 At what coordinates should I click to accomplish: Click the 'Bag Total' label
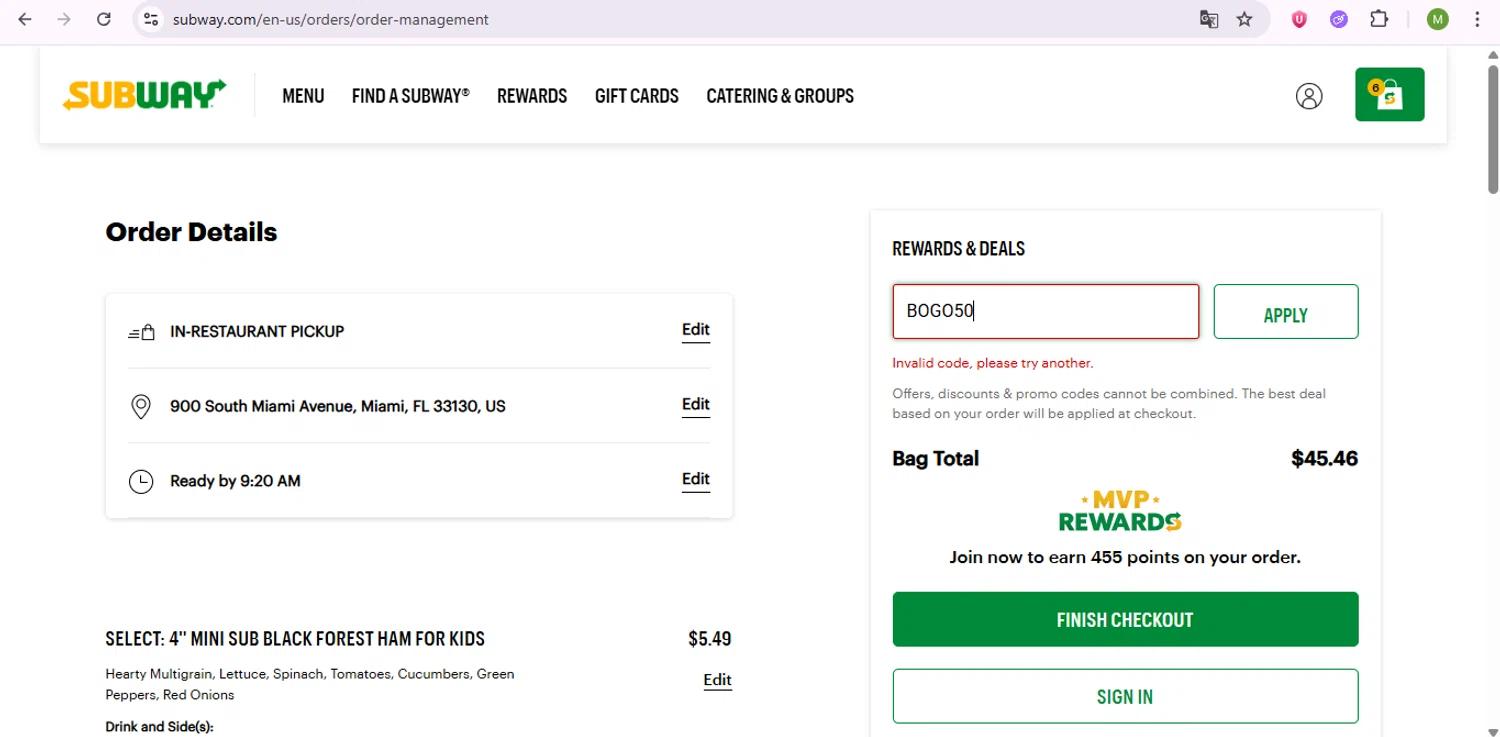point(935,459)
